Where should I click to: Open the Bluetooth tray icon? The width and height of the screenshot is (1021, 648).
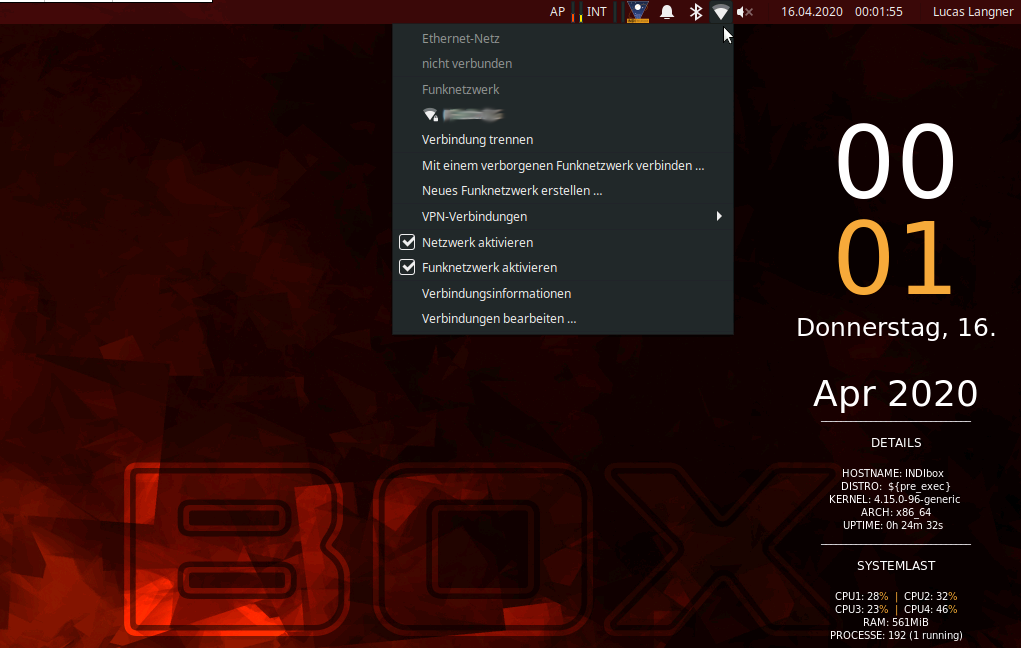[696, 12]
